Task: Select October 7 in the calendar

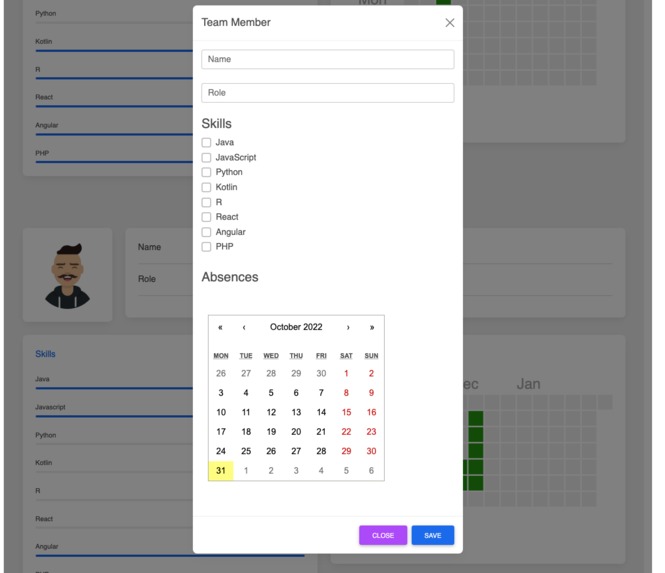Action: pyautogui.click(x=321, y=393)
